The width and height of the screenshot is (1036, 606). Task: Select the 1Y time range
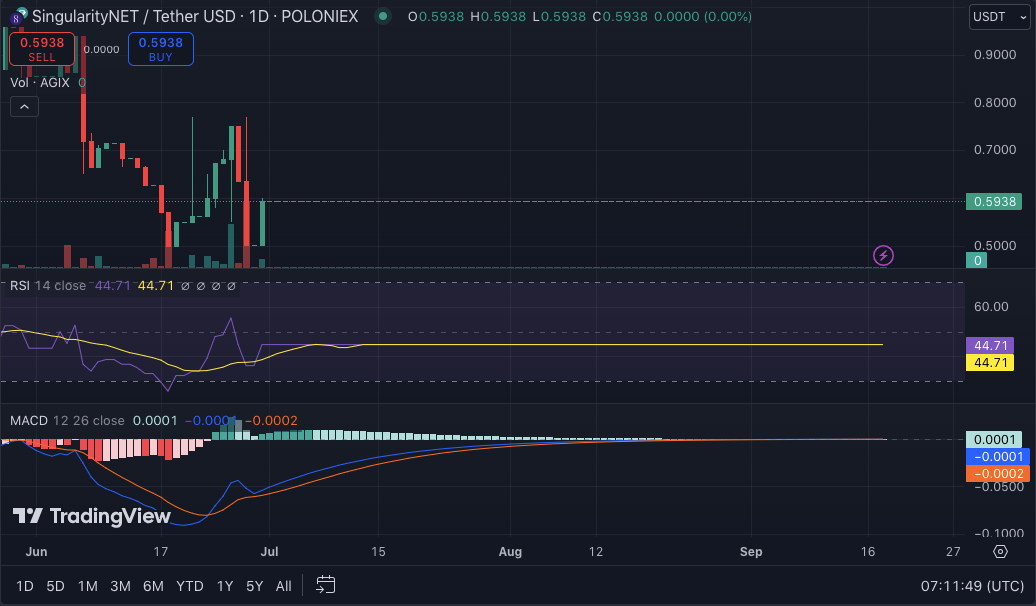pos(225,586)
